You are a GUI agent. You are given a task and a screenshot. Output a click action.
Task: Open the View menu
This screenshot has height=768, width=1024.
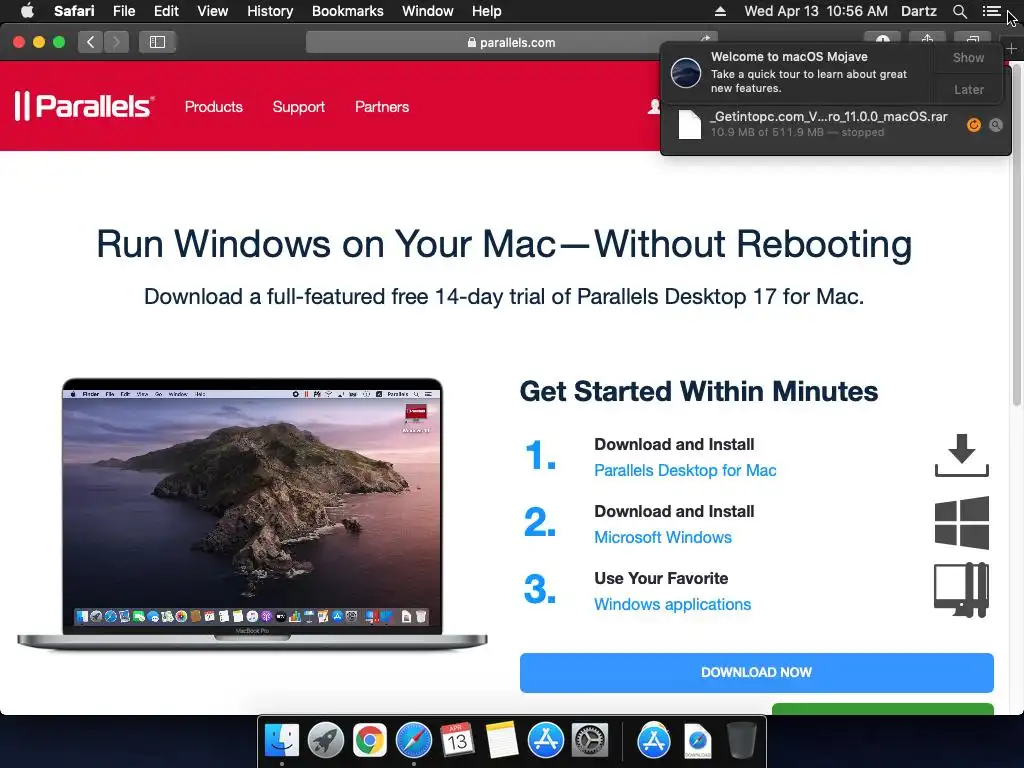[x=212, y=11]
